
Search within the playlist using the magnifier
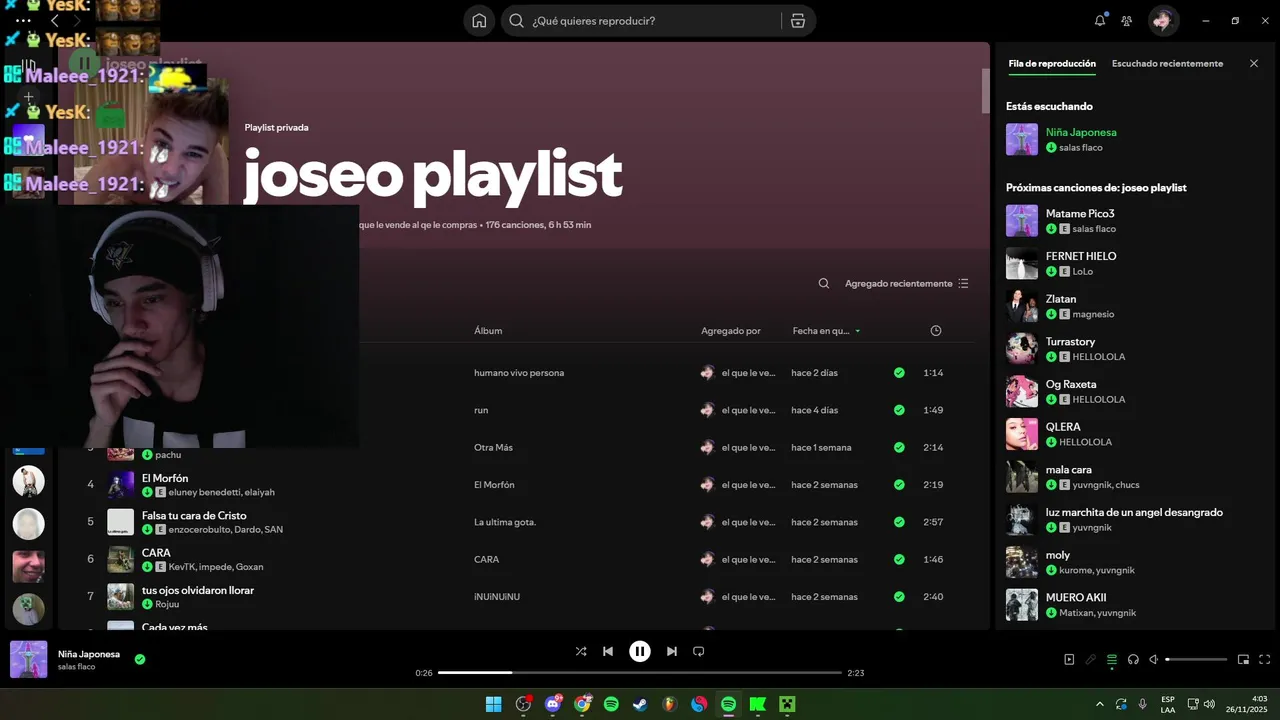pos(824,284)
